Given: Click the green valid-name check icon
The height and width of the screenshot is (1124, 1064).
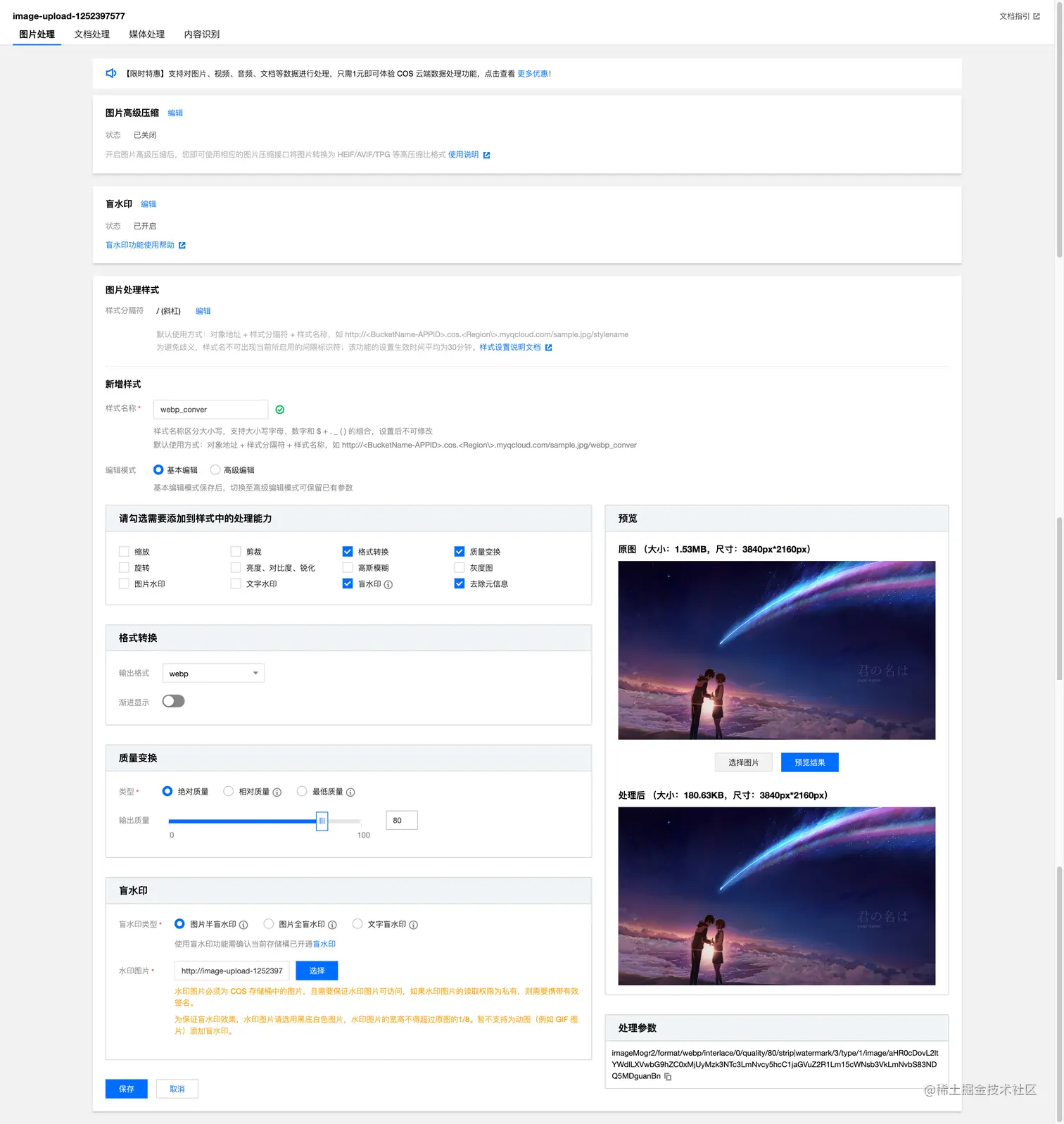Looking at the screenshot, I should click(x=280, y=410).
